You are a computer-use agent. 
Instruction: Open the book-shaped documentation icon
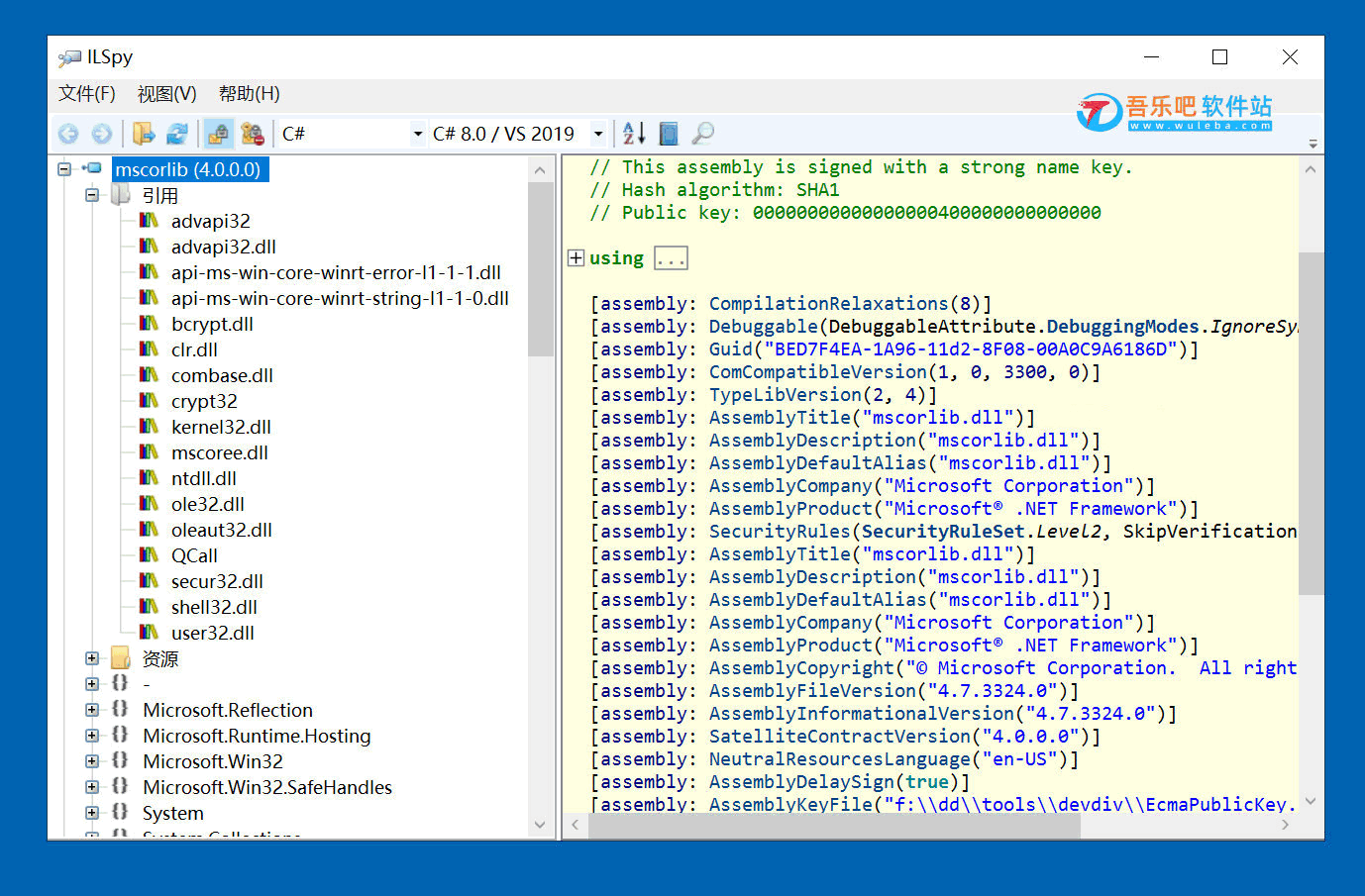(669, 134)
